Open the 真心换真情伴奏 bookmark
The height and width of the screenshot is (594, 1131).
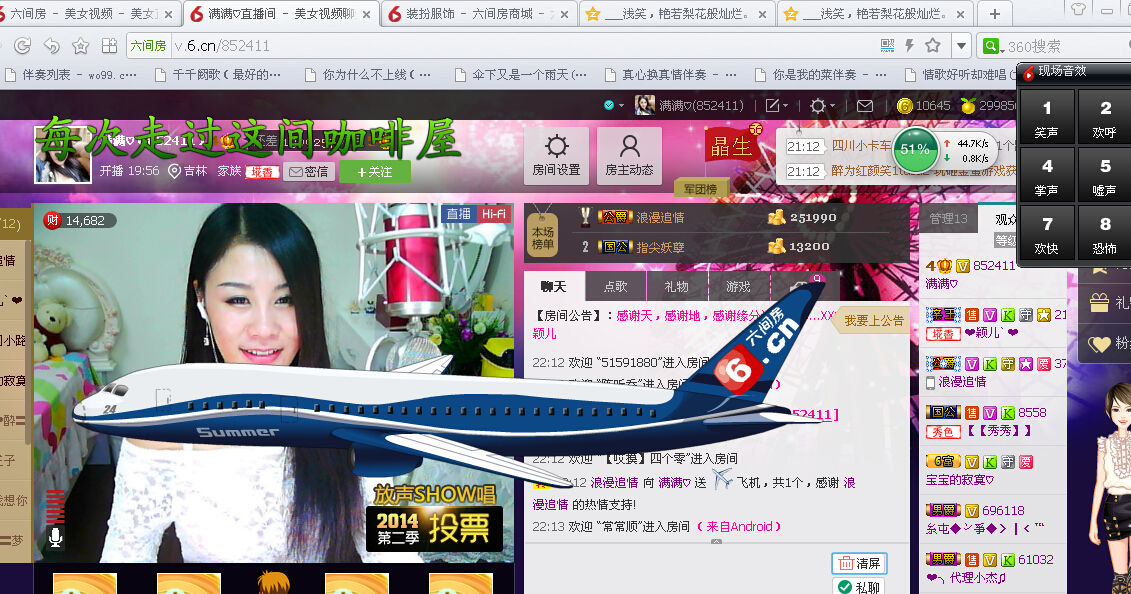click(671, 74)
